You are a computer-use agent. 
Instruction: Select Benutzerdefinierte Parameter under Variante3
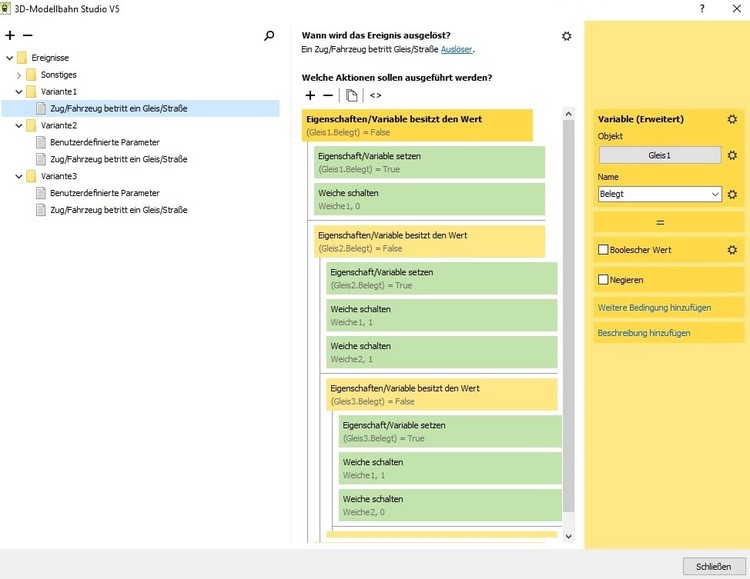pyautogui.click(x=104, y=193)
